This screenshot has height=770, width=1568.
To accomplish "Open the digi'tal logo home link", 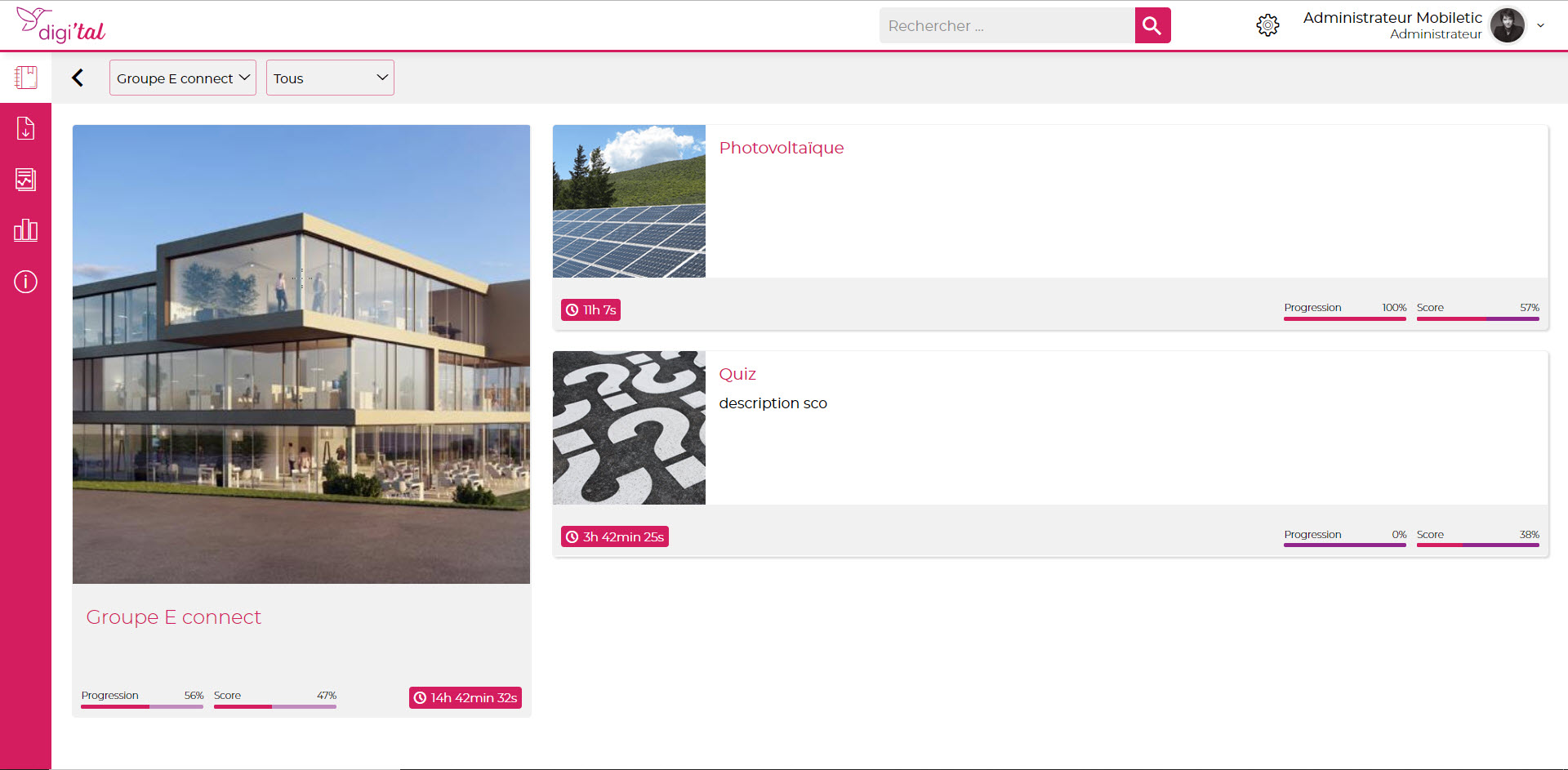I will (60, 24).
